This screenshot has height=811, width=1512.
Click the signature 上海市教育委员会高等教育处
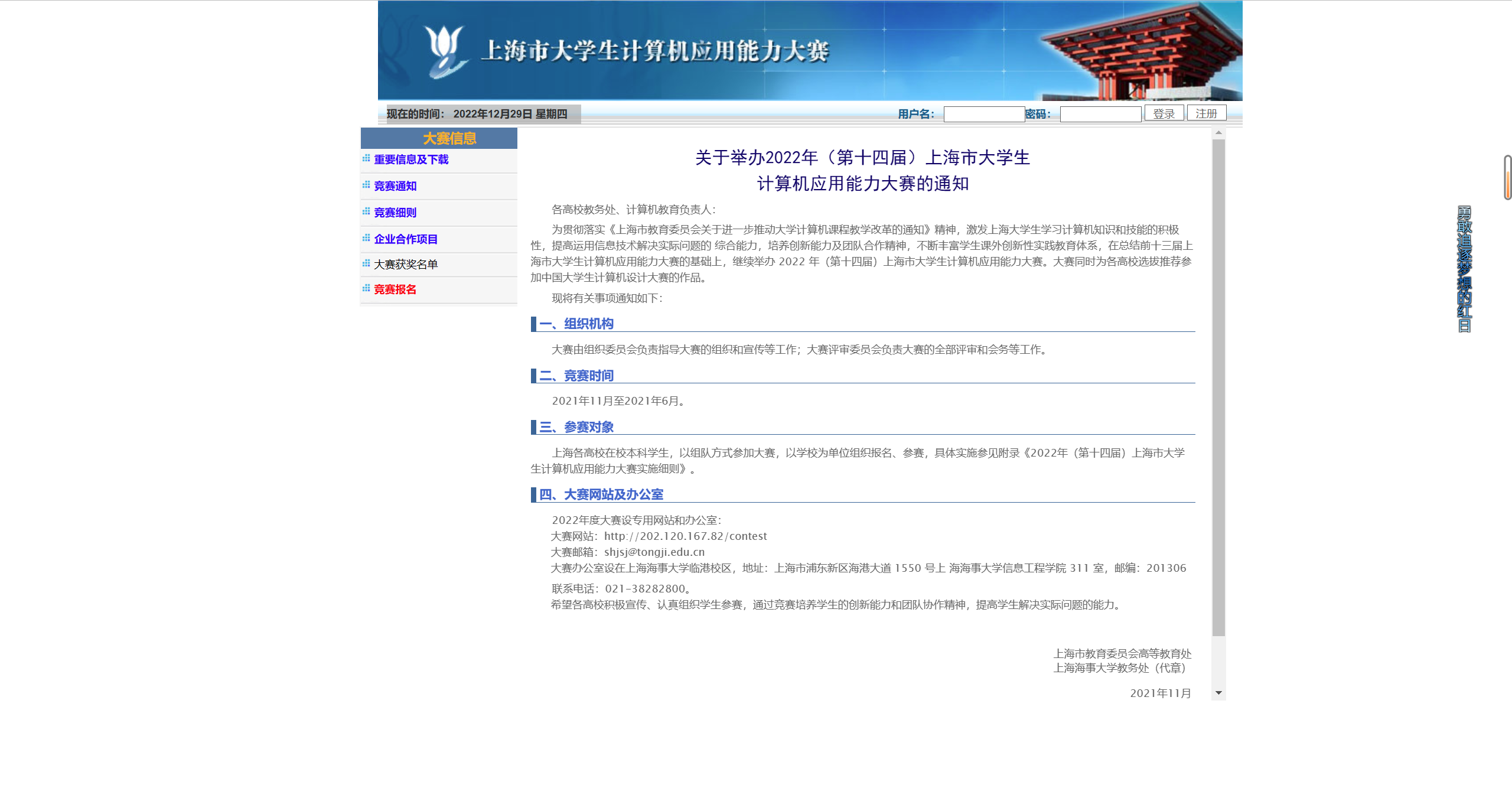point(1122,654)
